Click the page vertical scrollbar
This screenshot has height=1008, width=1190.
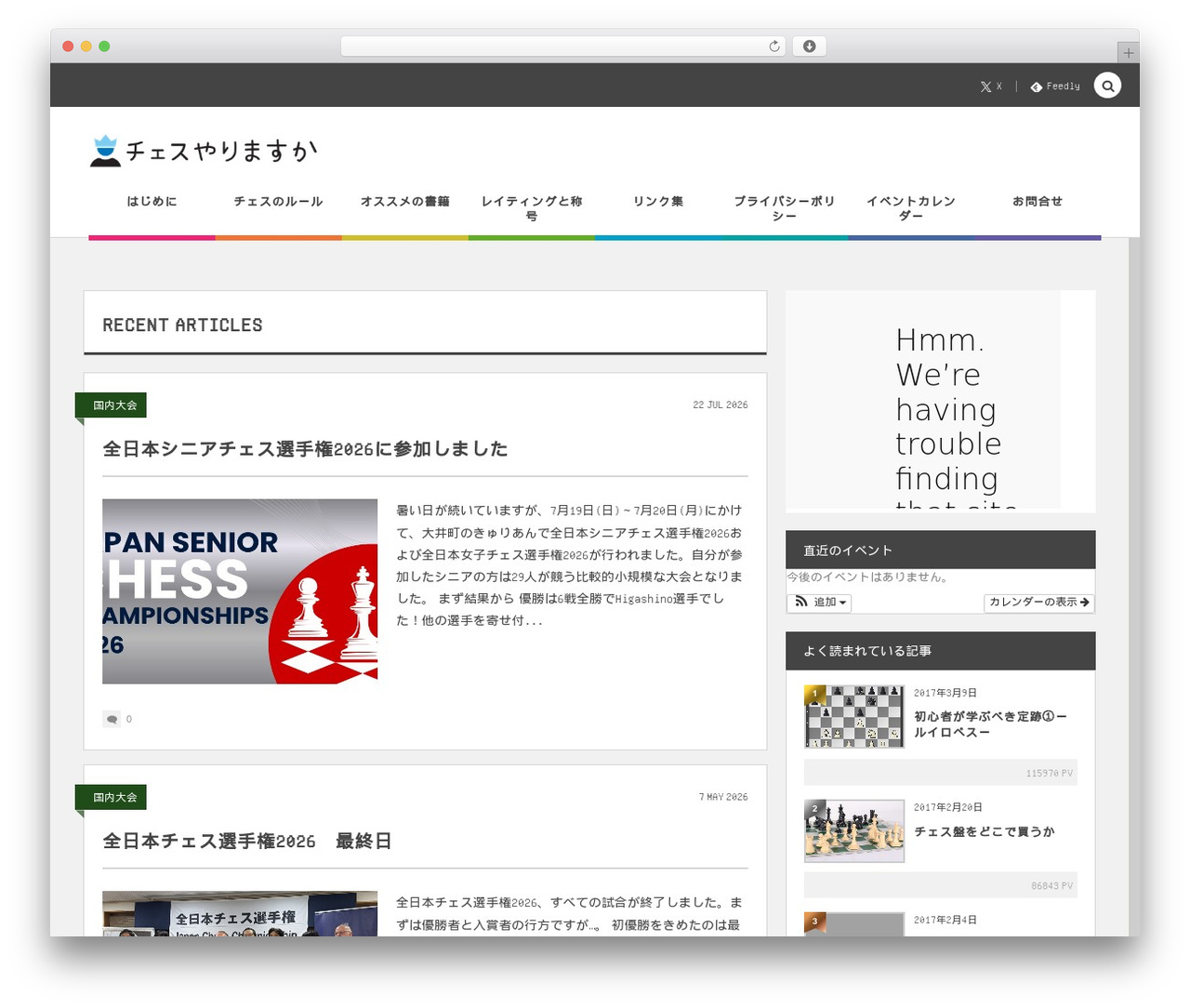click(1133, 587)
